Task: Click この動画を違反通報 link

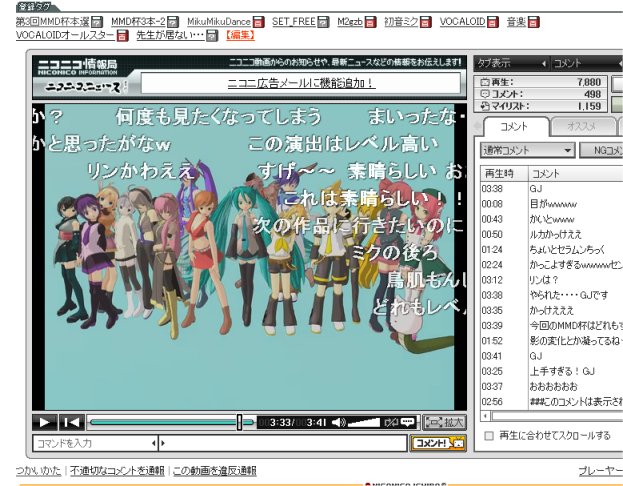Action: click(x=215, y=471)
